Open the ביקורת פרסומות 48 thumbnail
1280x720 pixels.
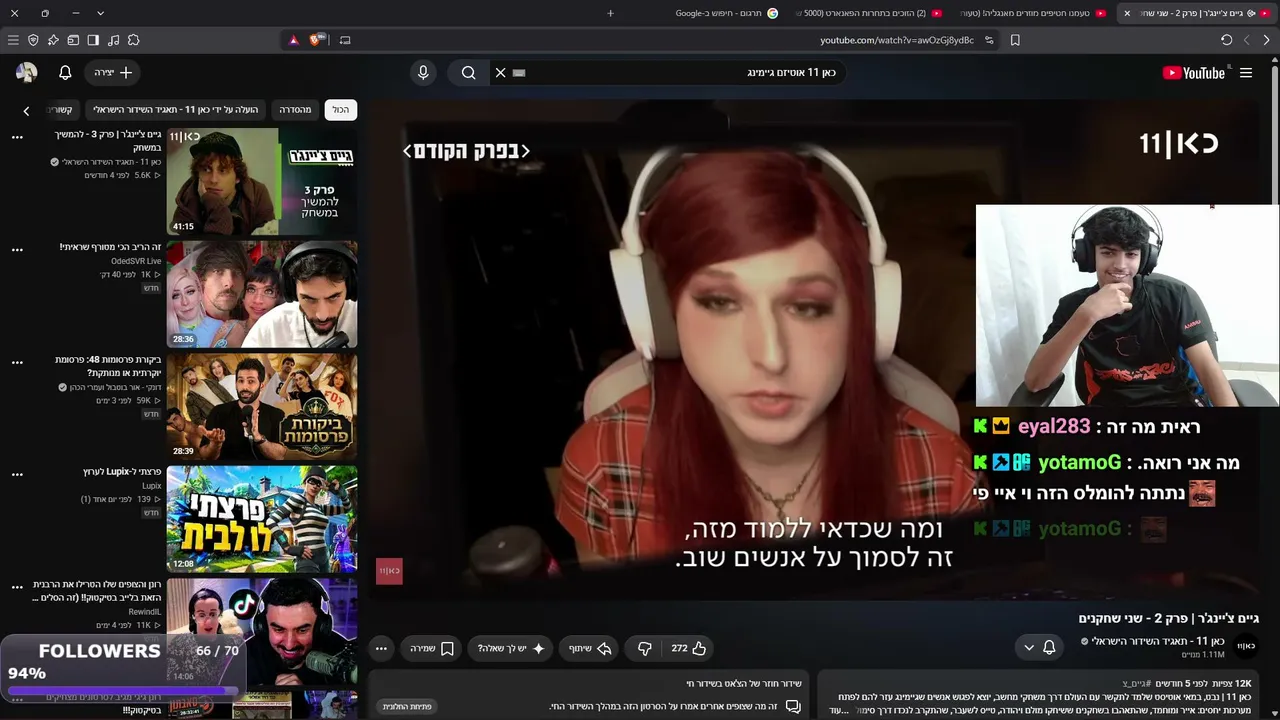(x=262, y=407)
